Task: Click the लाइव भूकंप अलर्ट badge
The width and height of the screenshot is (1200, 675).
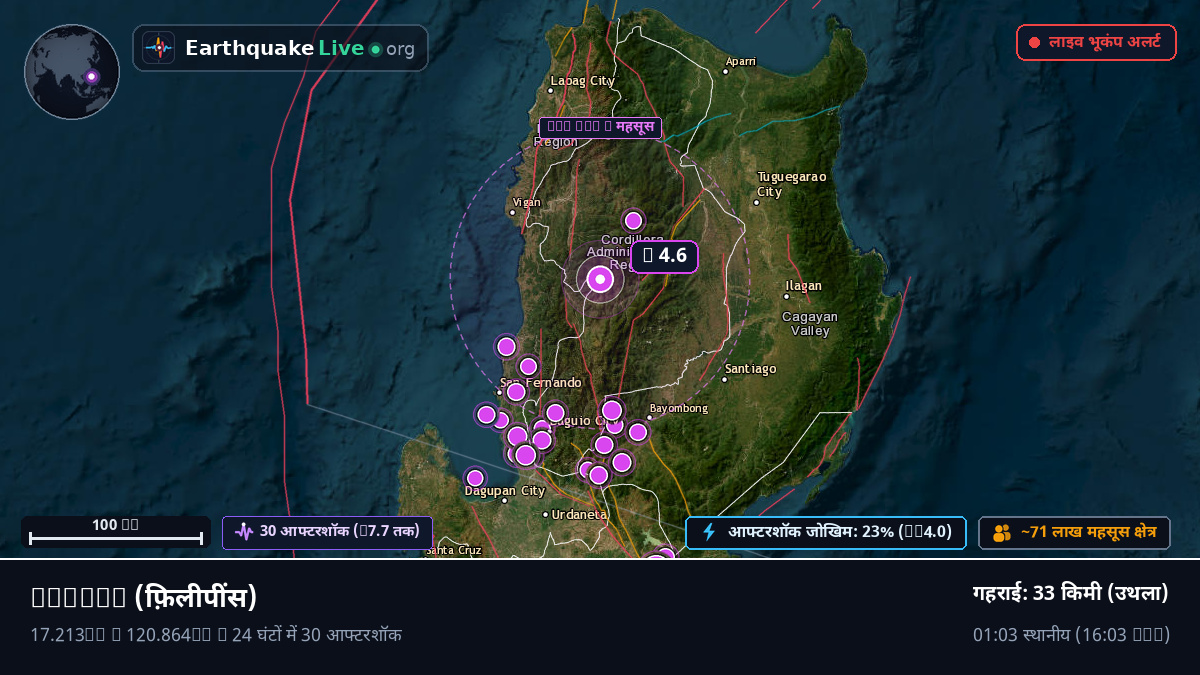Action: pos(1096,43)
